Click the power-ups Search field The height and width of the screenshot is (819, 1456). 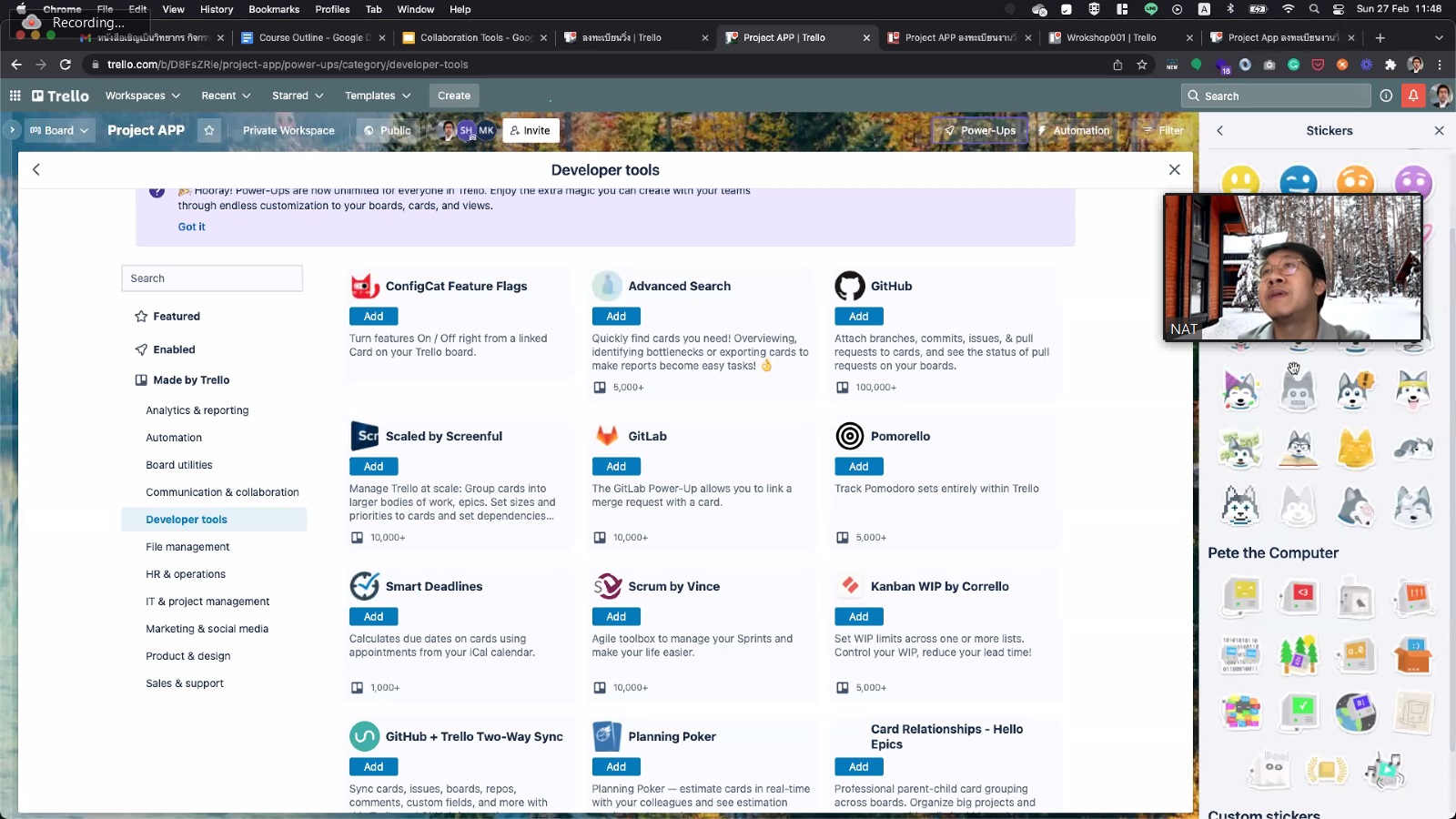(212, 278)
